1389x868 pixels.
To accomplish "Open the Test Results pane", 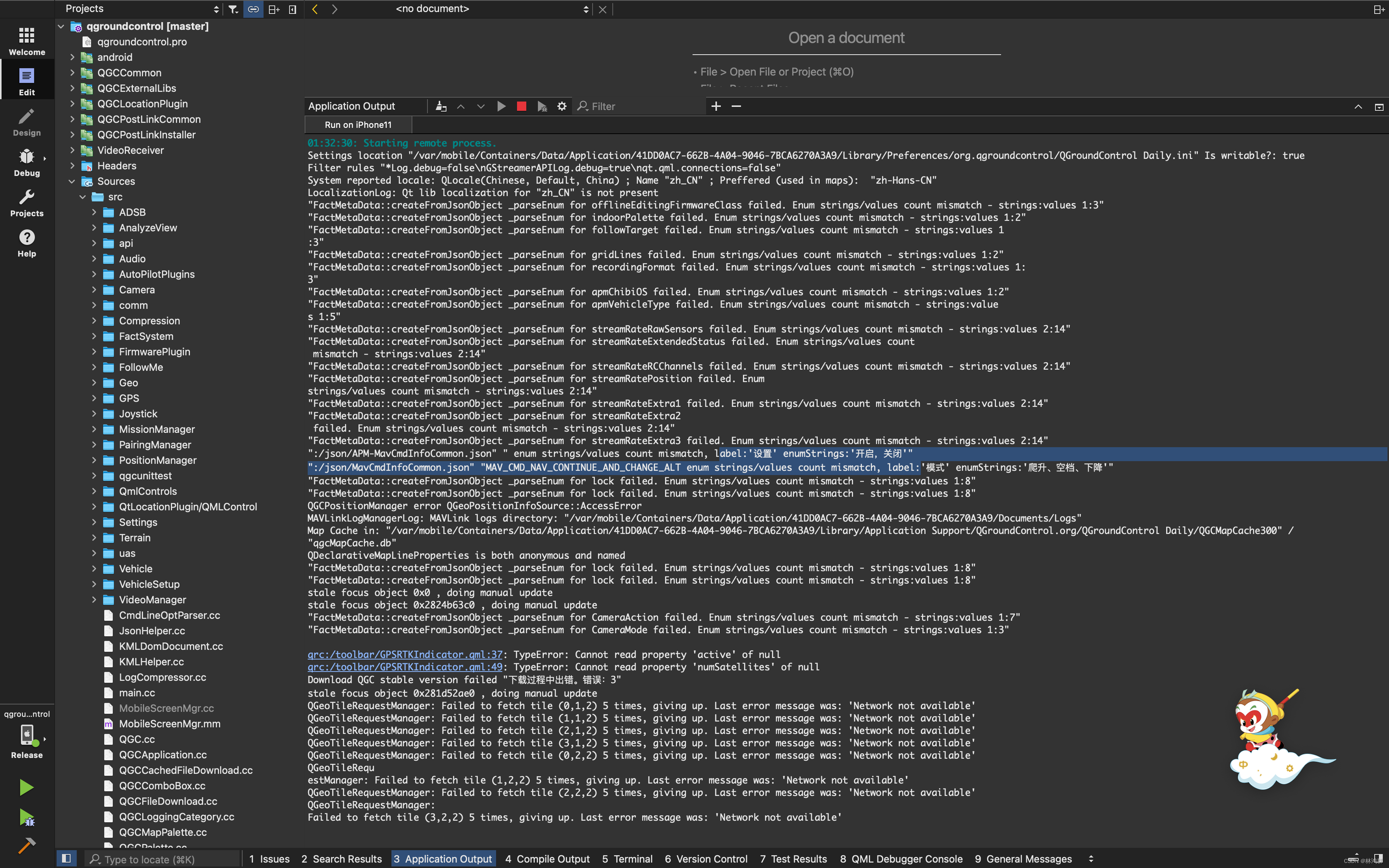I will (793, 859).
